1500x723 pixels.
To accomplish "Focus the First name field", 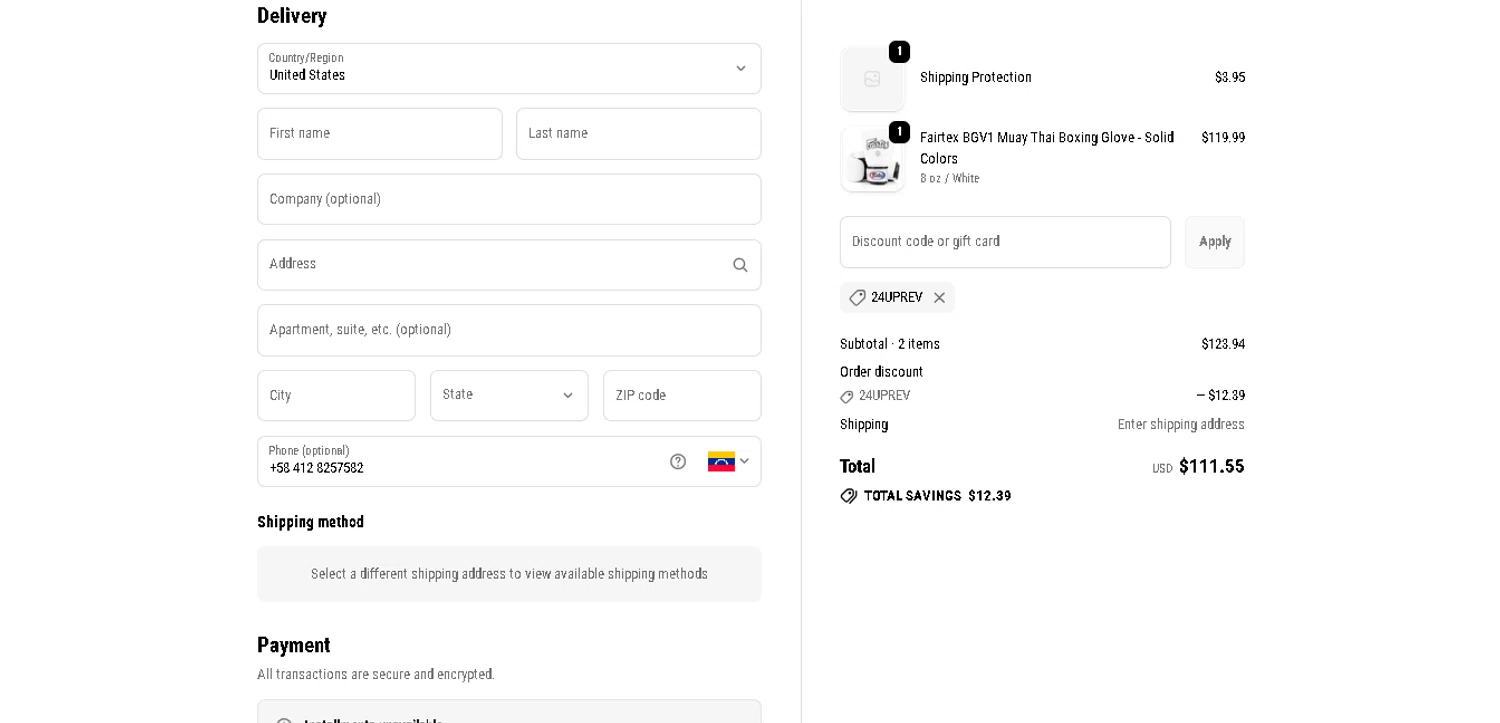I will pos(379,134).
